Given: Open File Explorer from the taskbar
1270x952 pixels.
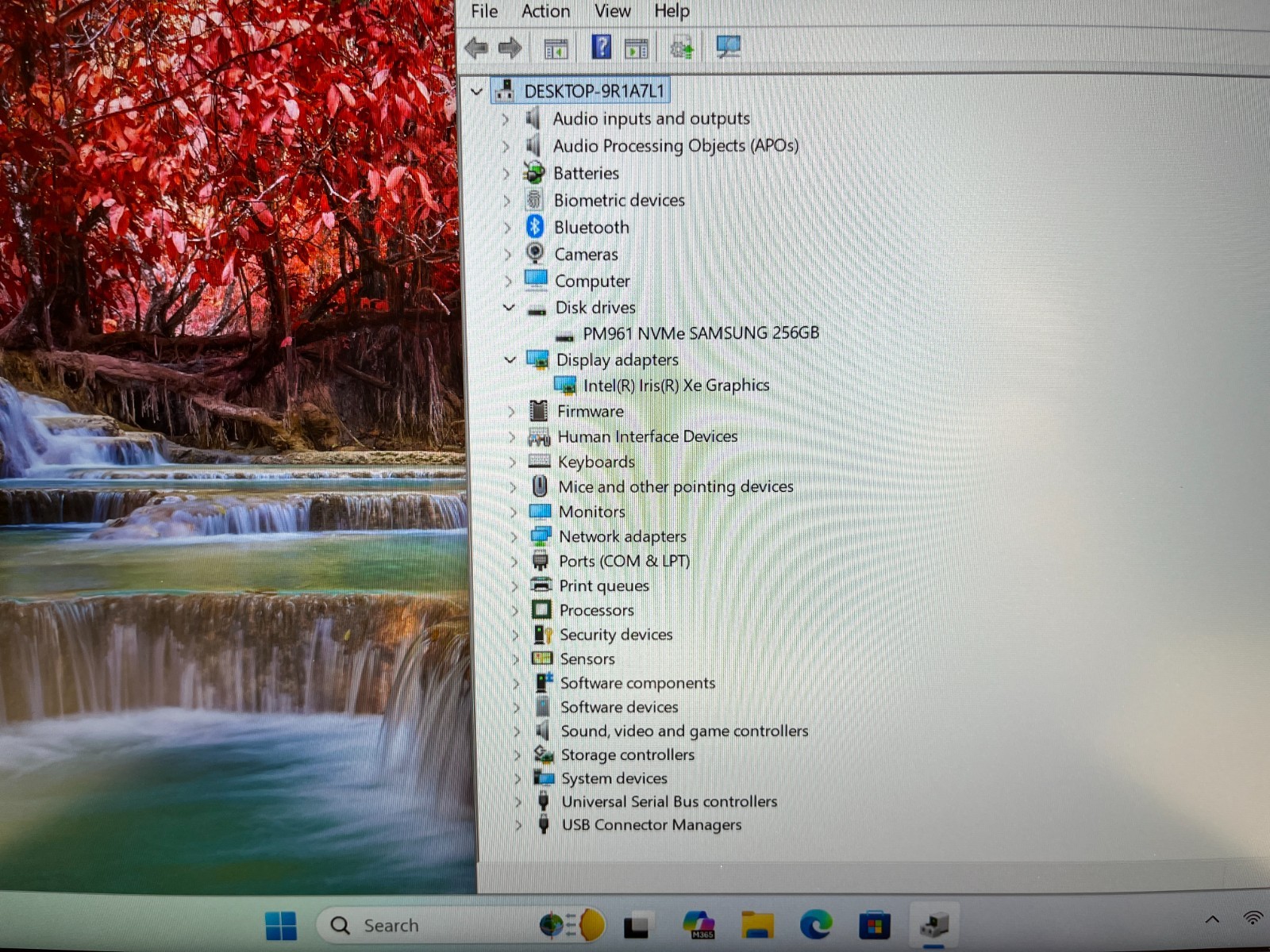Looking at the screenshot, I should [x=757, y=925].
